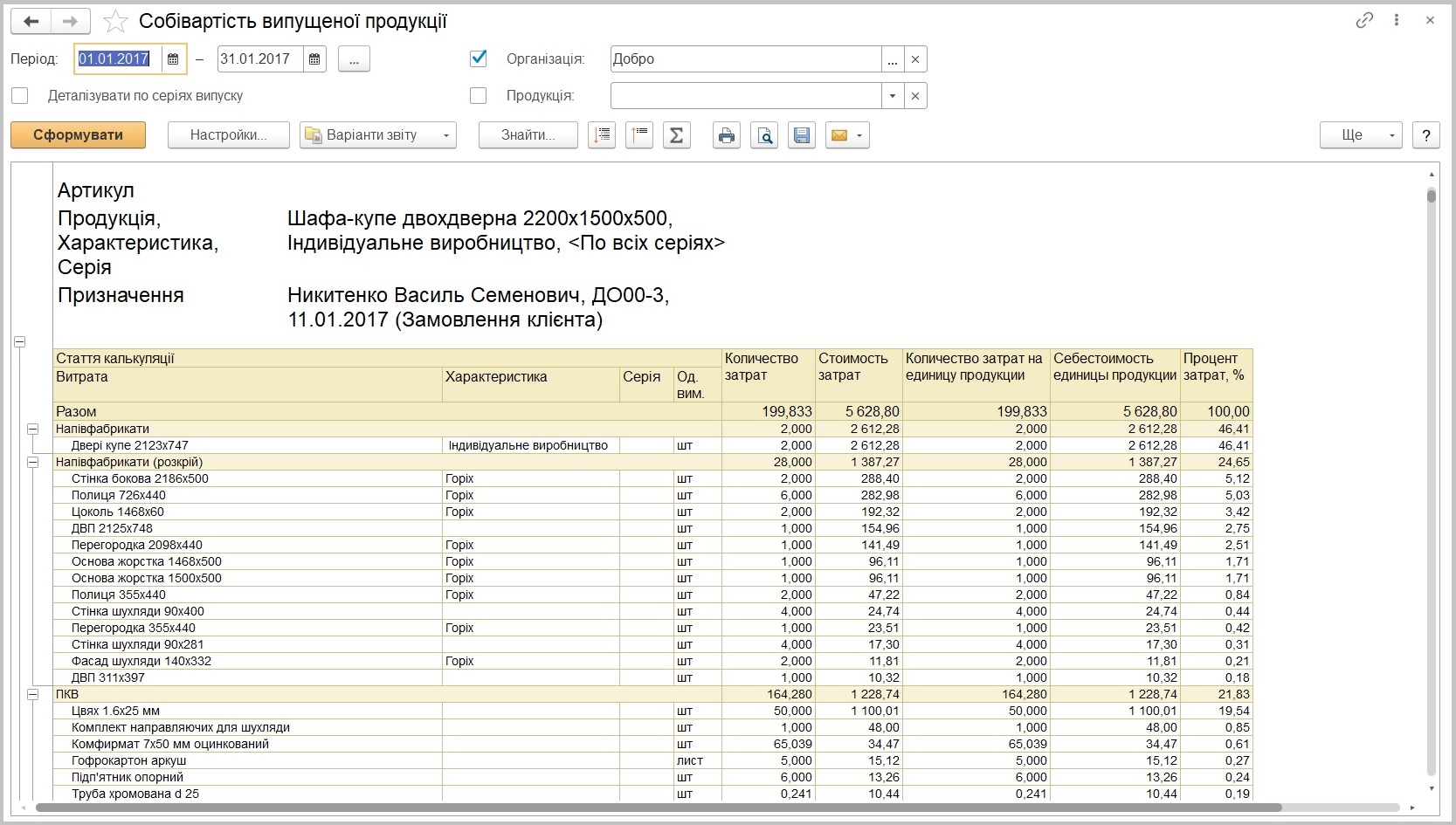Collapse the Напівфабрикати (розкрій) group

click(32, 462)
